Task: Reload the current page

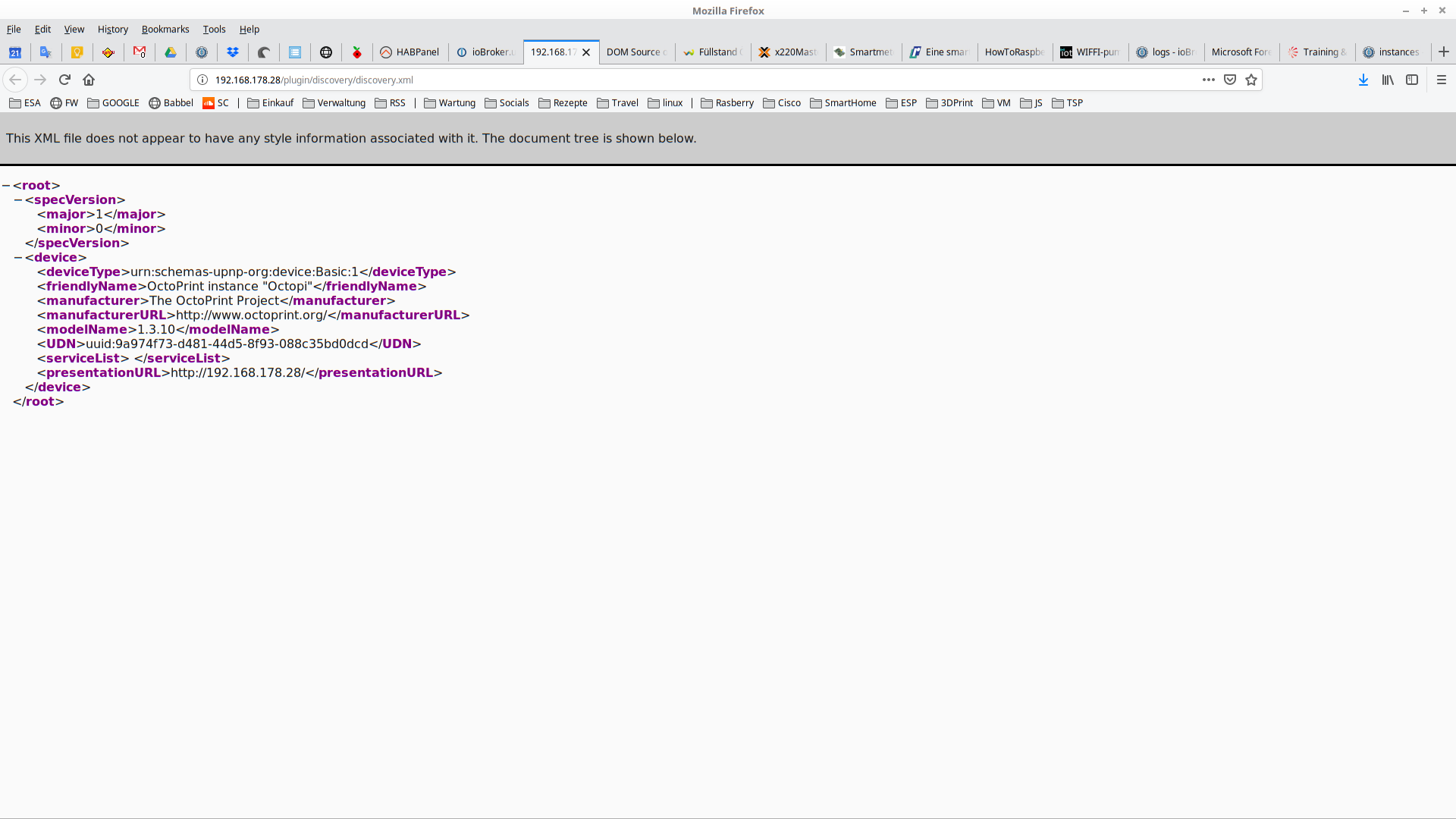Action: [64, 80]
